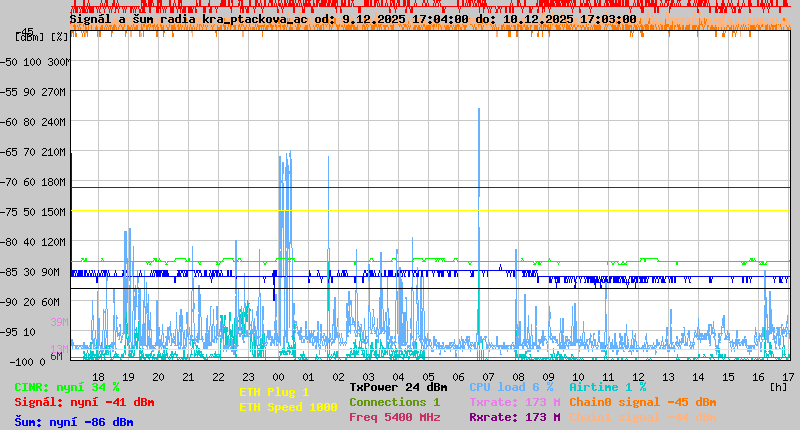
Task: Click hour label '12' on time axis
Action: coord(638,377)
